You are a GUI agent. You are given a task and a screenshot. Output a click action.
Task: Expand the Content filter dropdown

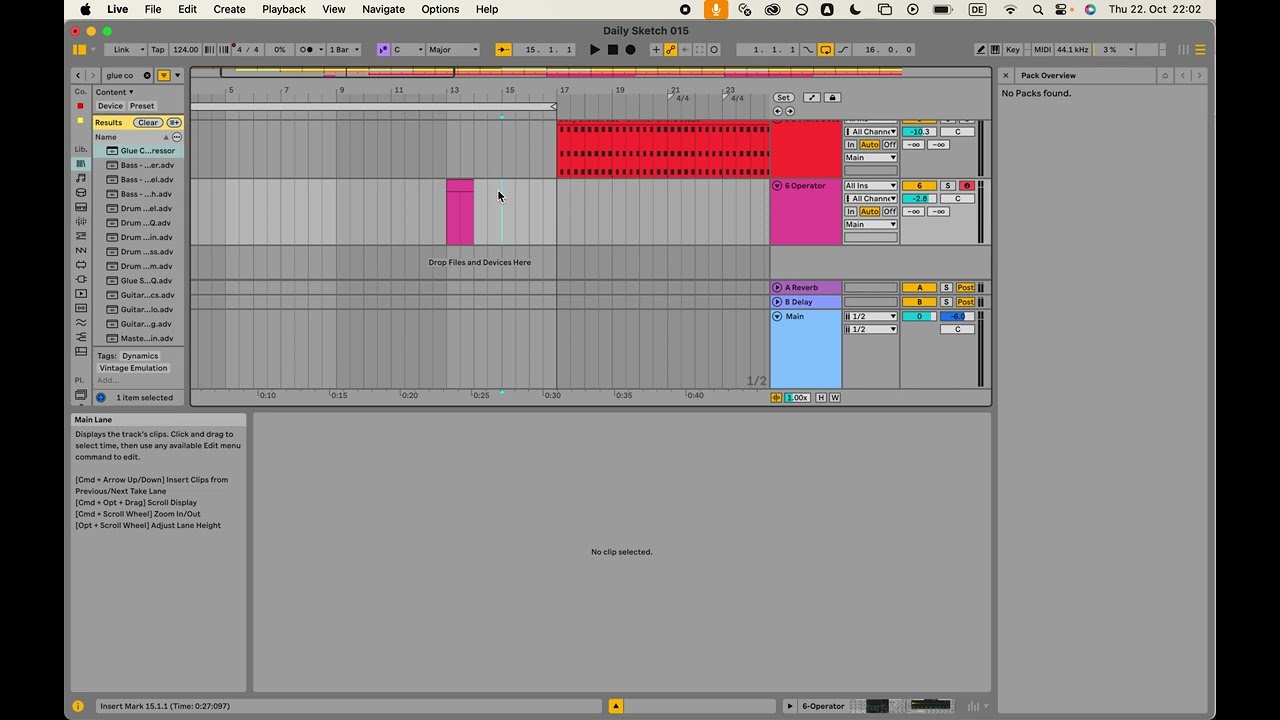[114, 92]
